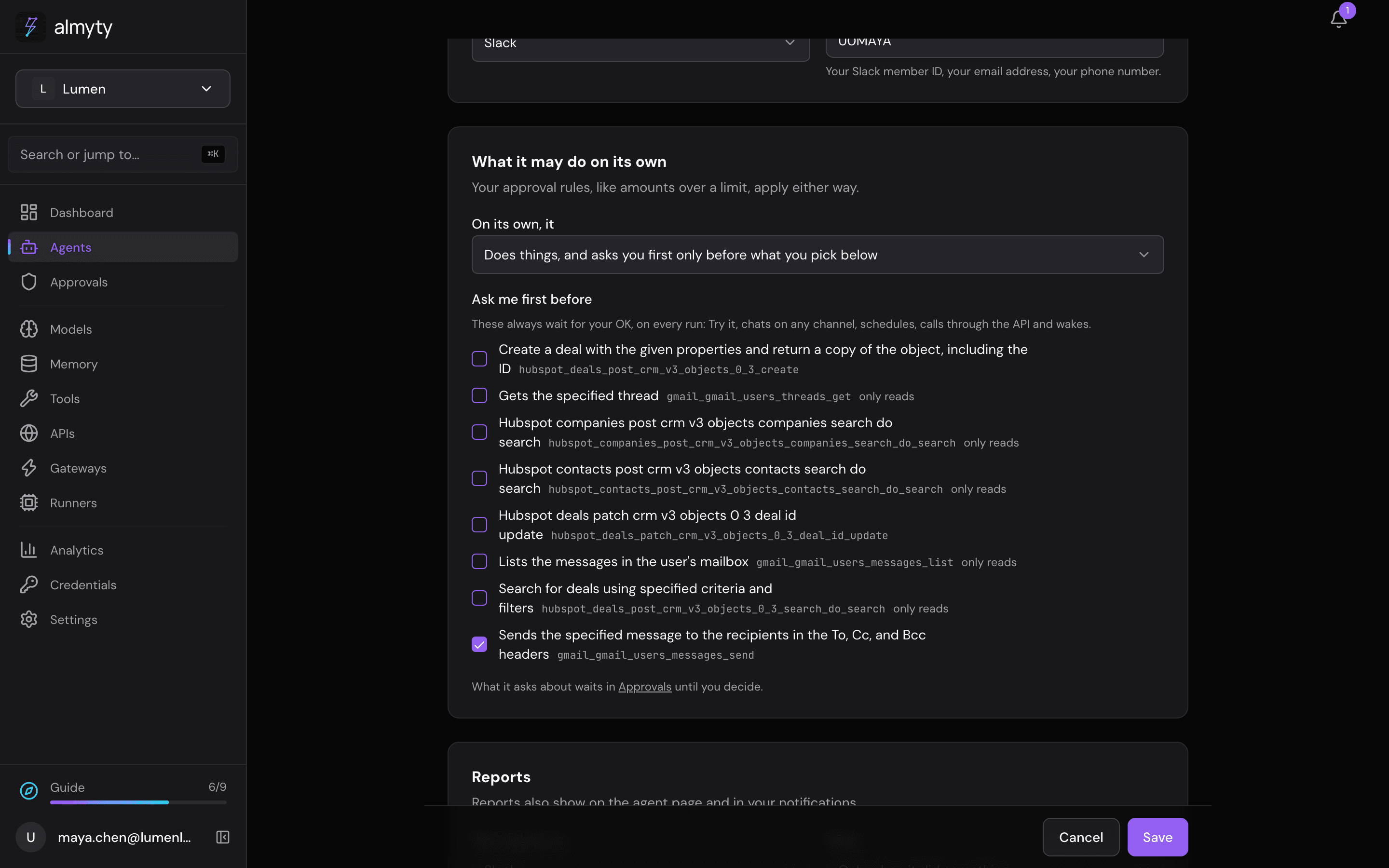Screen dimensions: 1389x868
Task: Click the Save button
Action: [x=1157, y=837]
